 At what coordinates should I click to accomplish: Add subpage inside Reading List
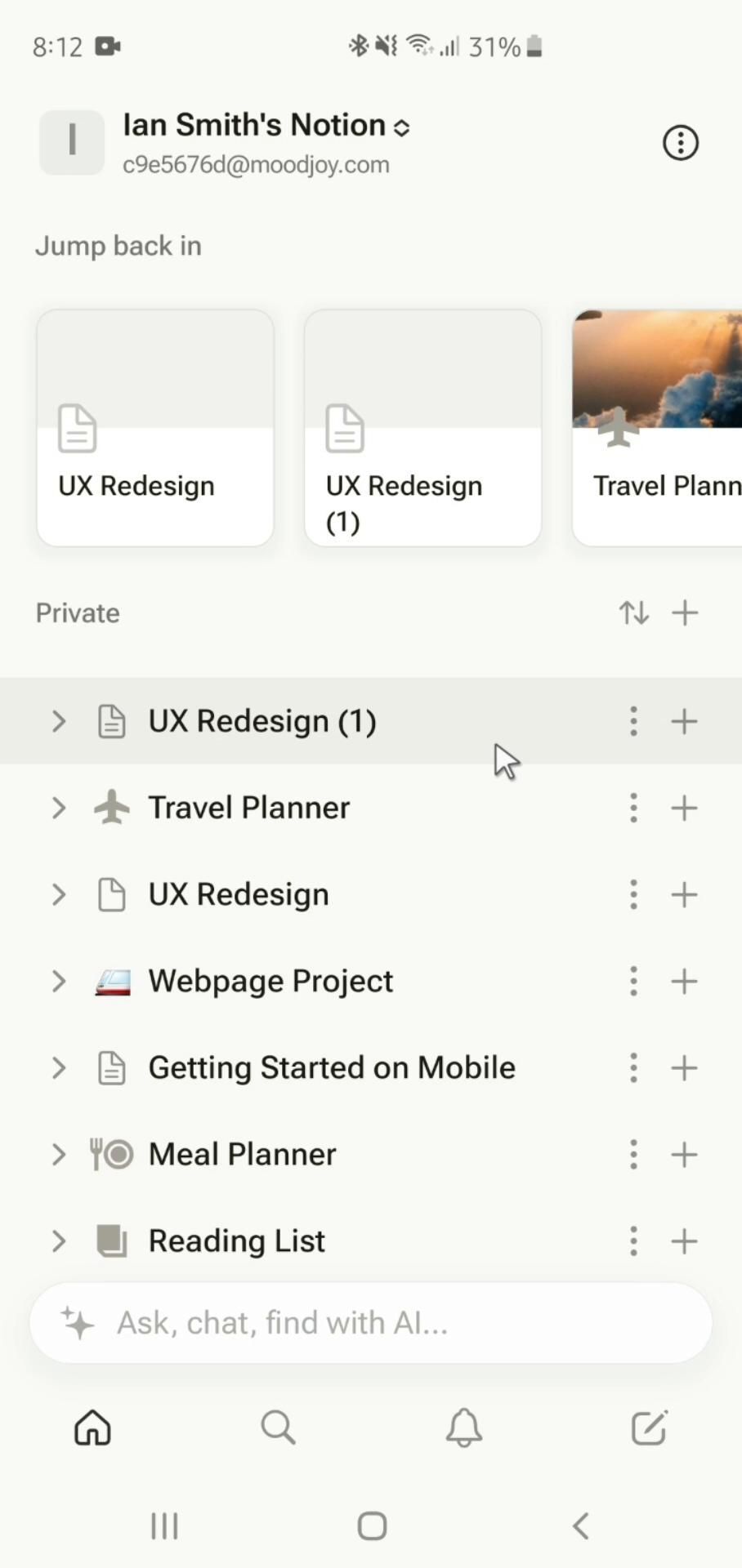point(684,1241)
